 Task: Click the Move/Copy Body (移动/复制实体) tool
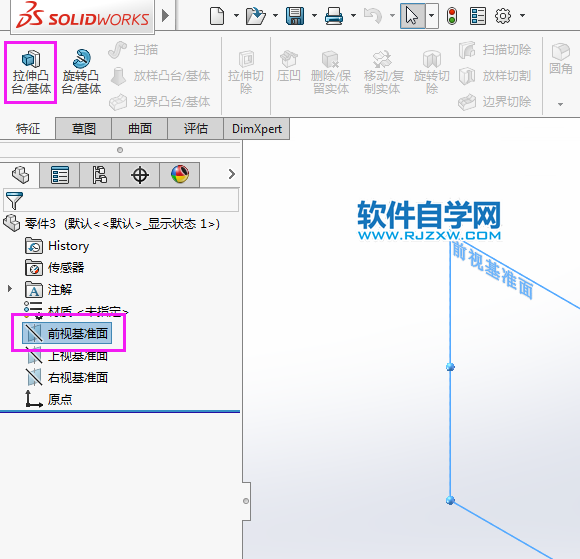coord(383,73)
